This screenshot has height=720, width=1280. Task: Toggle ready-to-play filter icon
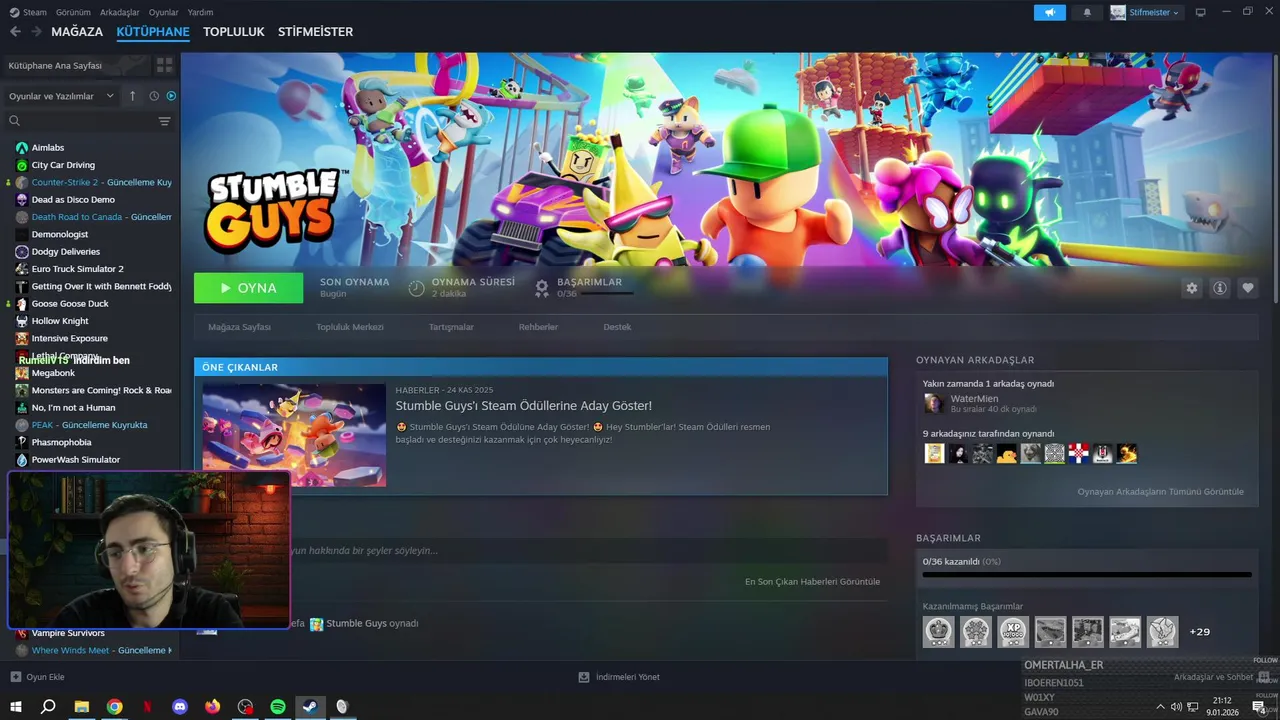pos(171,96)
